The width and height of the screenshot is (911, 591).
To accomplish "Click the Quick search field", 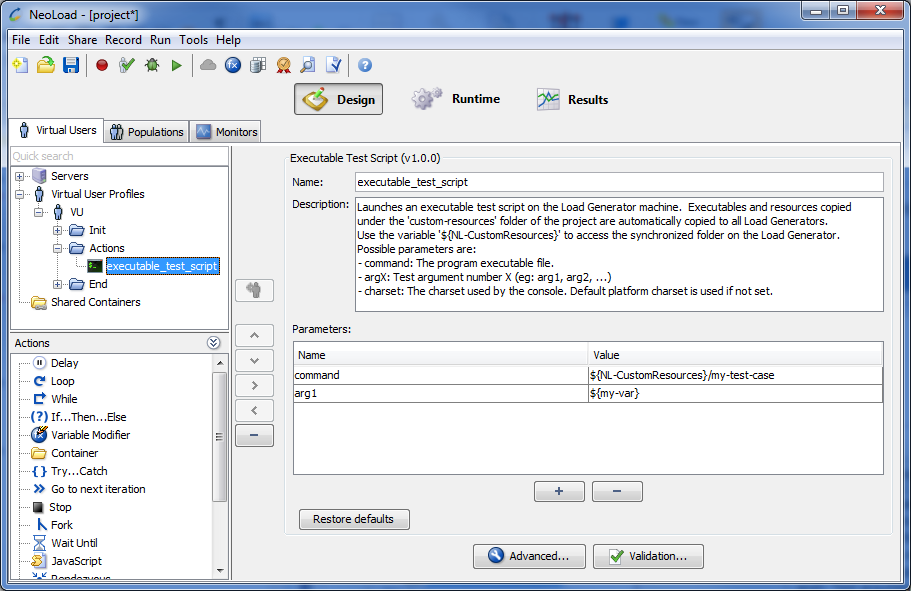I will point(120,156).
